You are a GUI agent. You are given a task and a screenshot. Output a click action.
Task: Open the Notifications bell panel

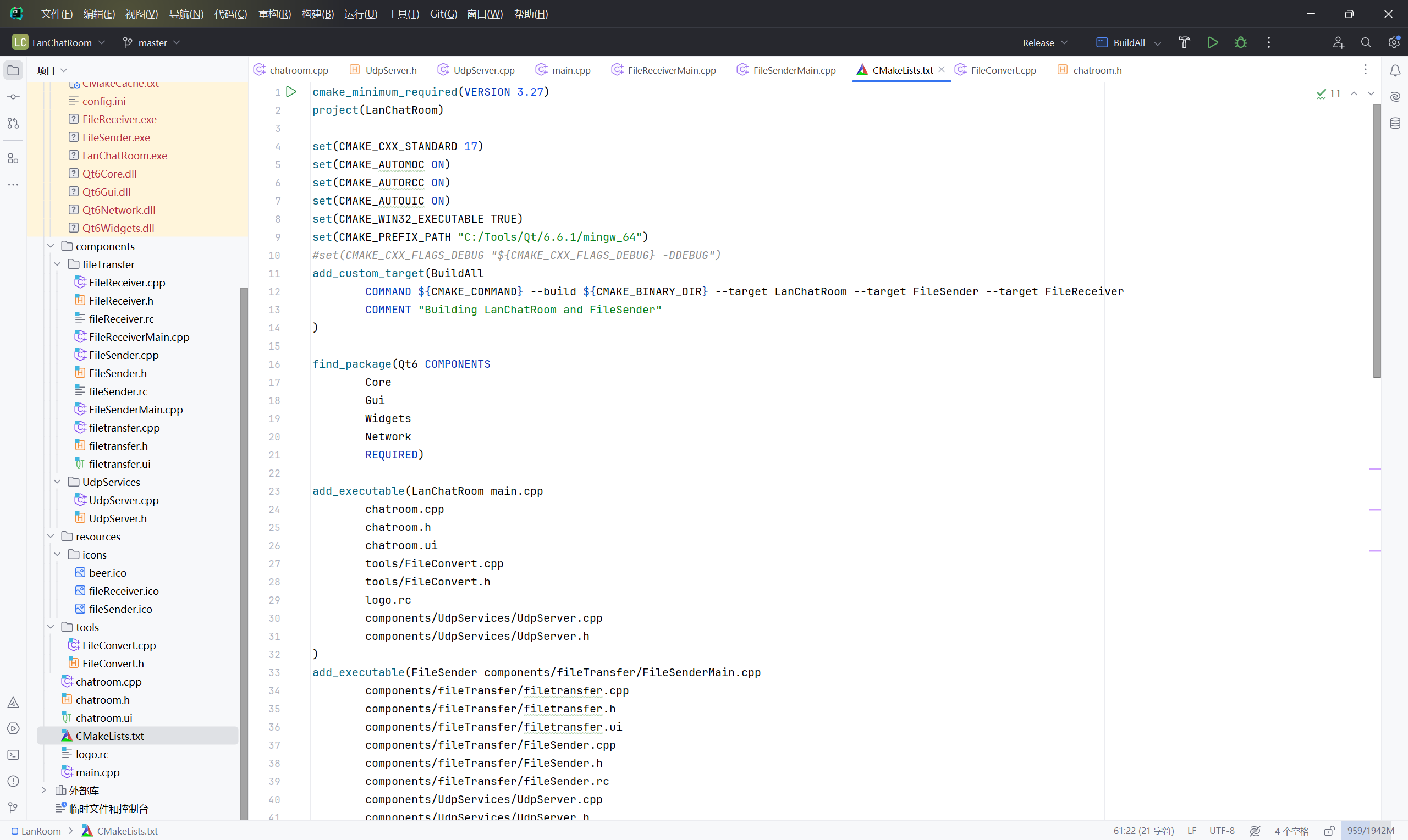[x=1395, y=70]
